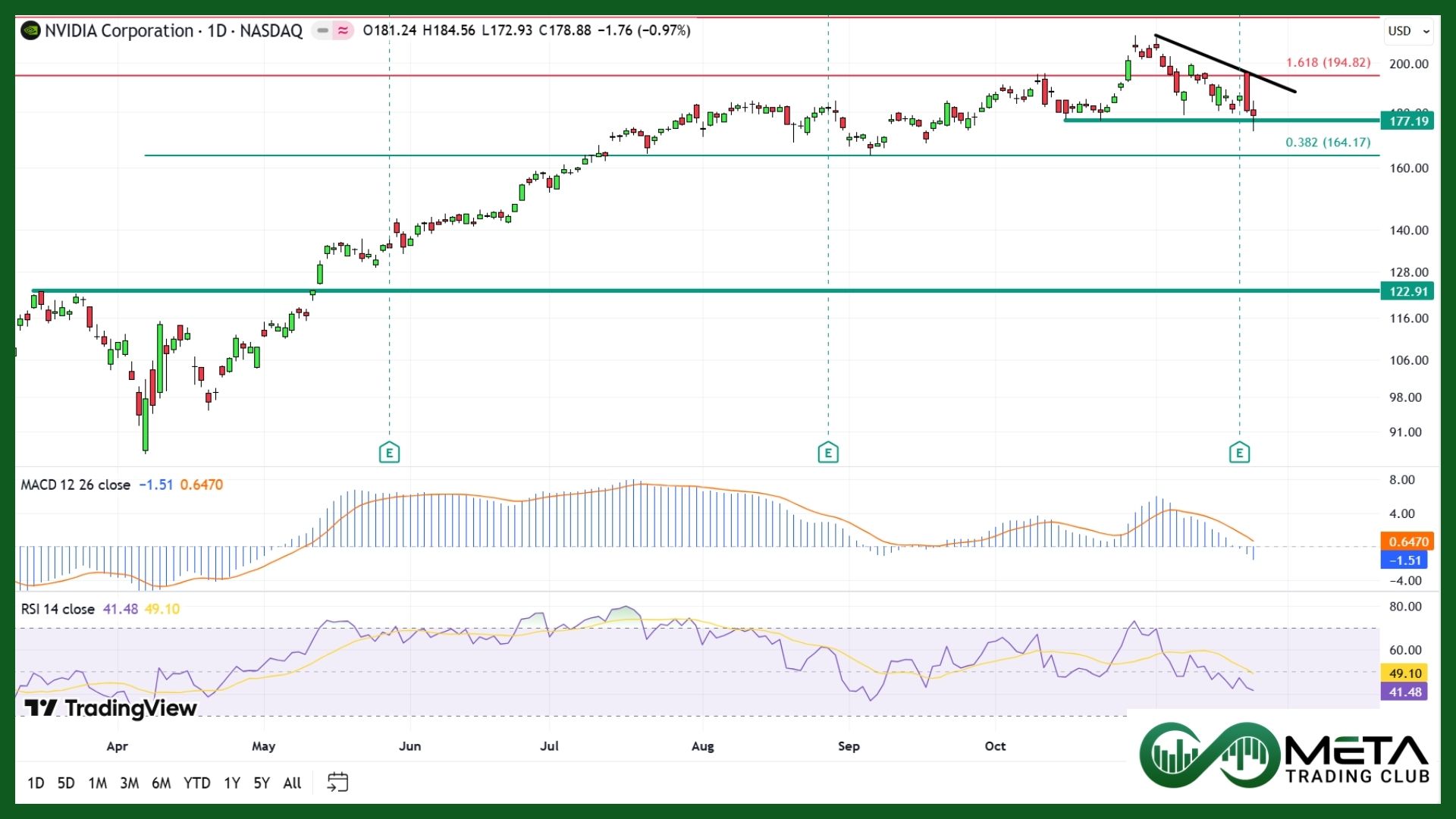Click the RSI 14 close legend

click(58, 610)
